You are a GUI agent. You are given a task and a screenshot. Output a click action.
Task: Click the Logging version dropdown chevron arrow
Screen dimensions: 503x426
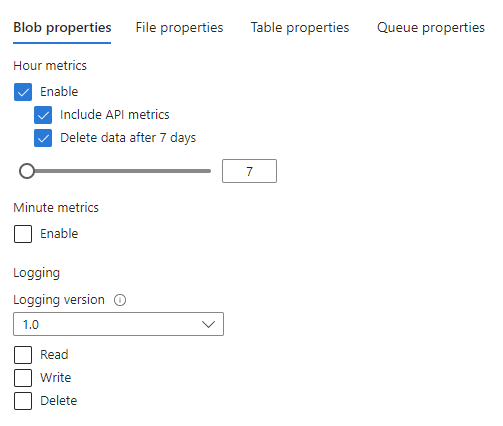pos(208,324)
